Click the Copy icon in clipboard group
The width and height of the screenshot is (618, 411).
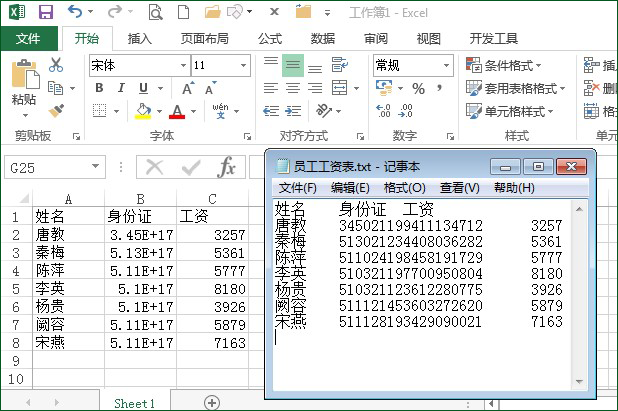[x=55, y=88]
